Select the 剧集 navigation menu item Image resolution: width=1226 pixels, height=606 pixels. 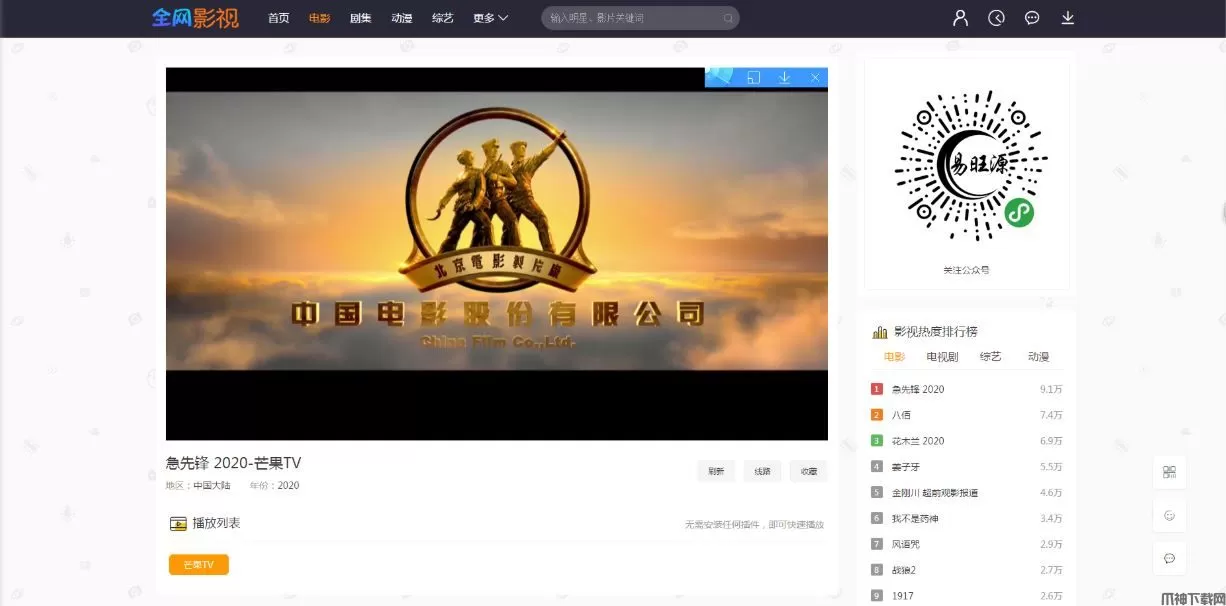(360, 17)
